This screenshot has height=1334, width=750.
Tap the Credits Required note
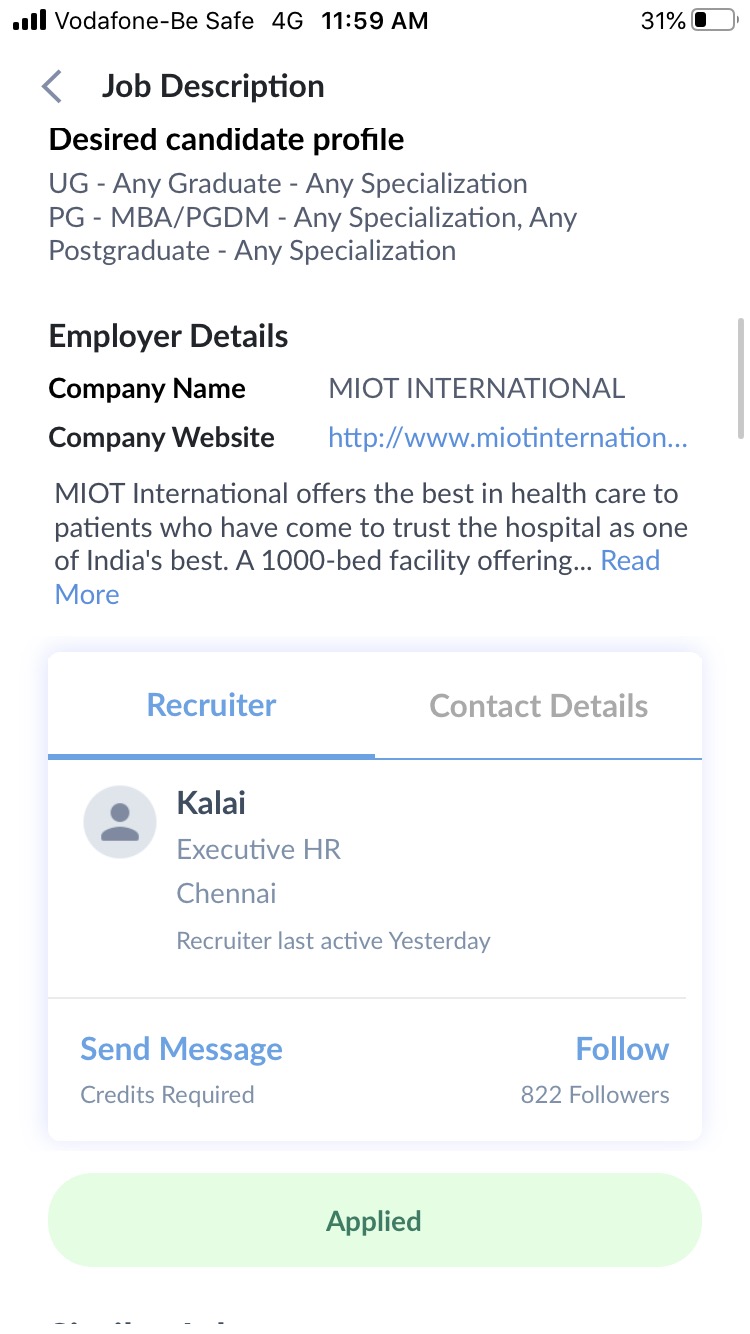click(x=167, y=1095)
